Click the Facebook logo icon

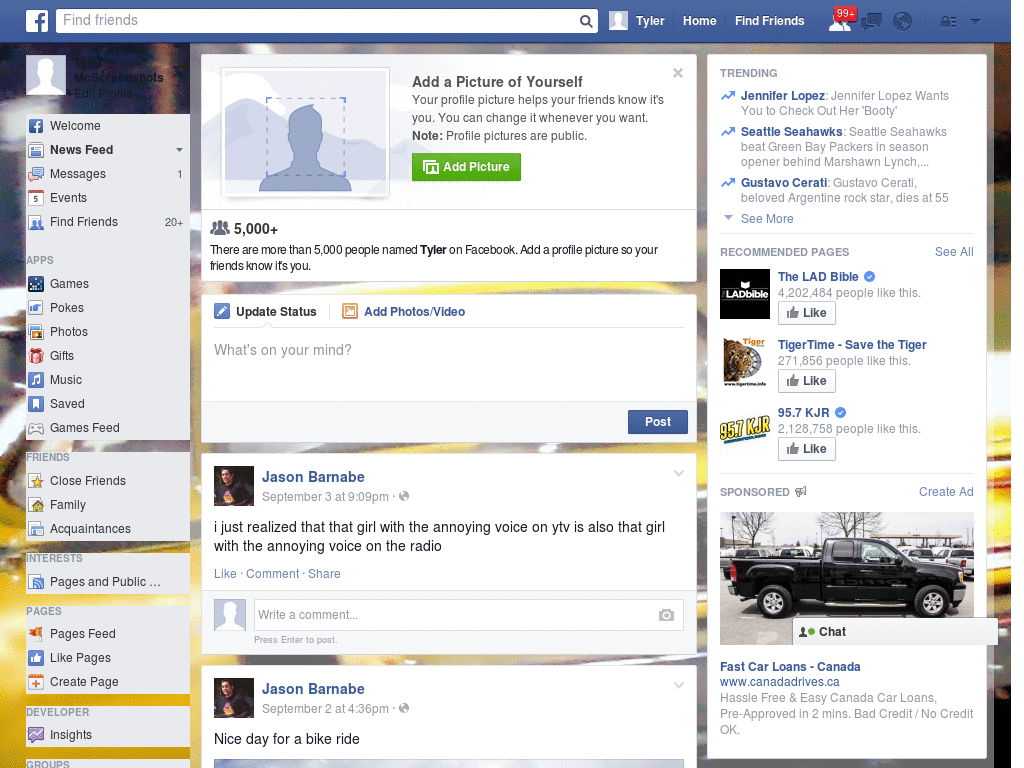[x=37, y=21]
